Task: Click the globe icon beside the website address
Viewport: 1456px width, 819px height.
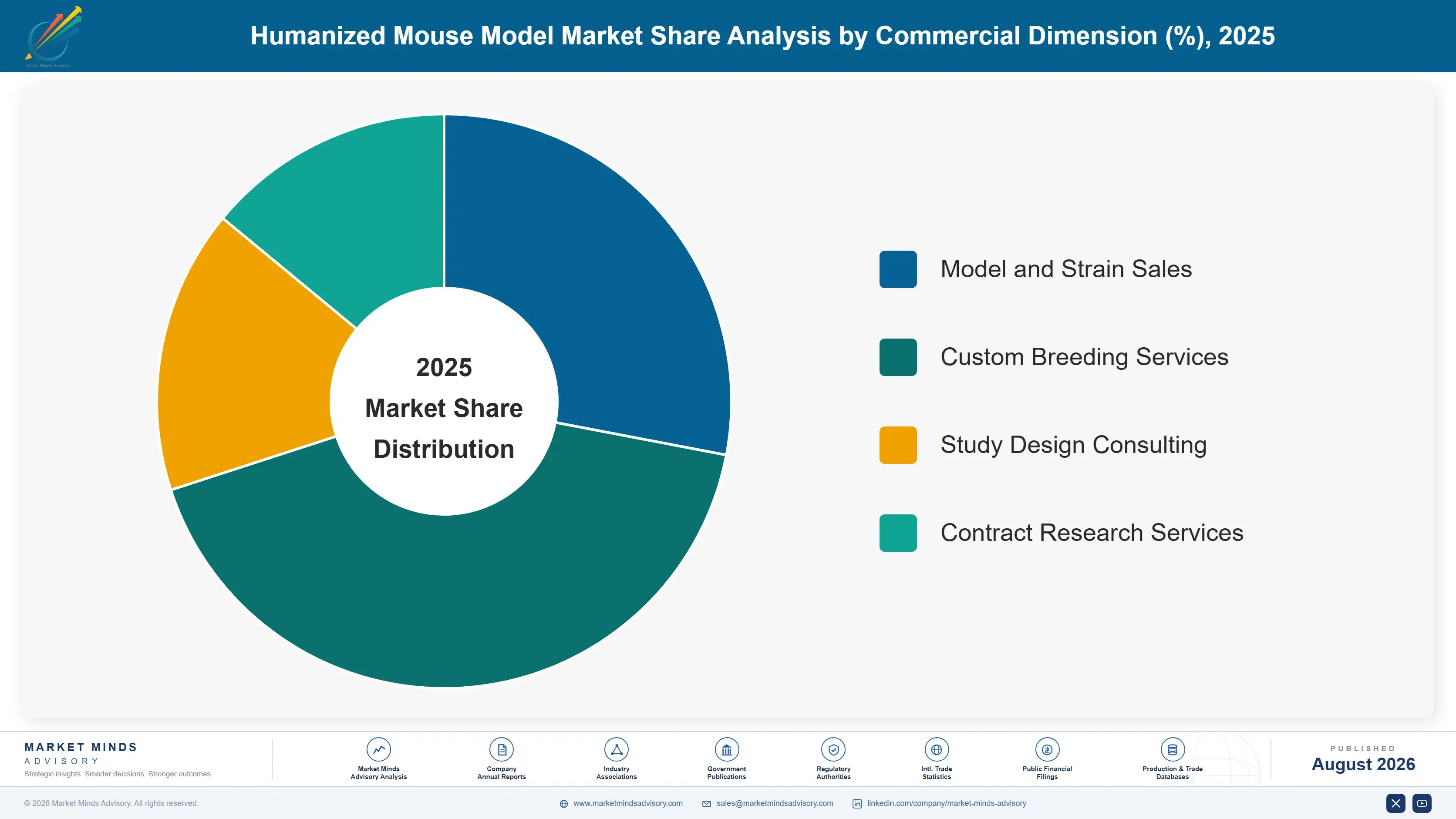Action: 563,804
